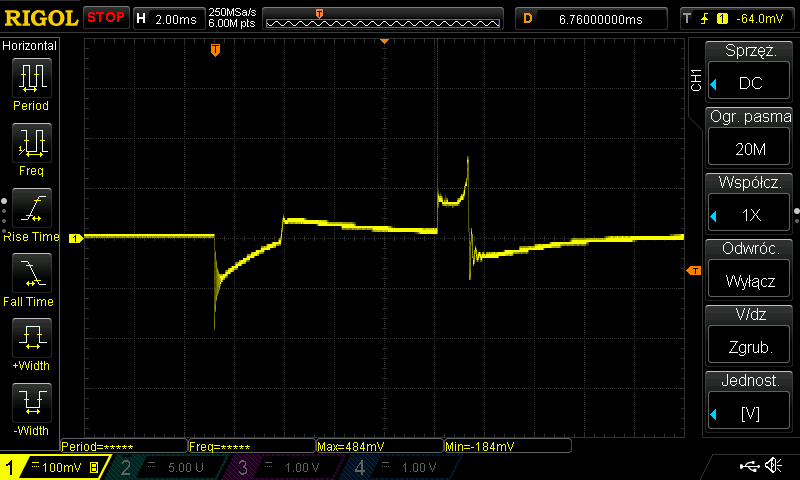800x480 pixels.
Task: Select the +Width measurement icon
Action: tap(32, 338)
